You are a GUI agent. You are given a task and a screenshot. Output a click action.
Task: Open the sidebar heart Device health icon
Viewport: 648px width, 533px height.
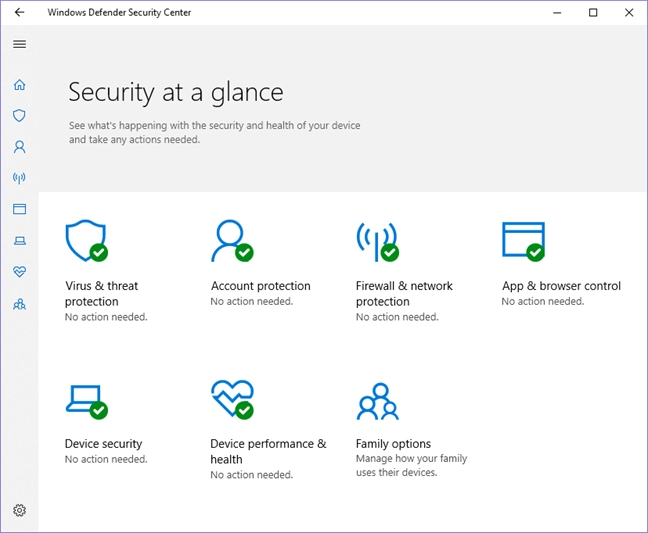(x=19, y=271)
